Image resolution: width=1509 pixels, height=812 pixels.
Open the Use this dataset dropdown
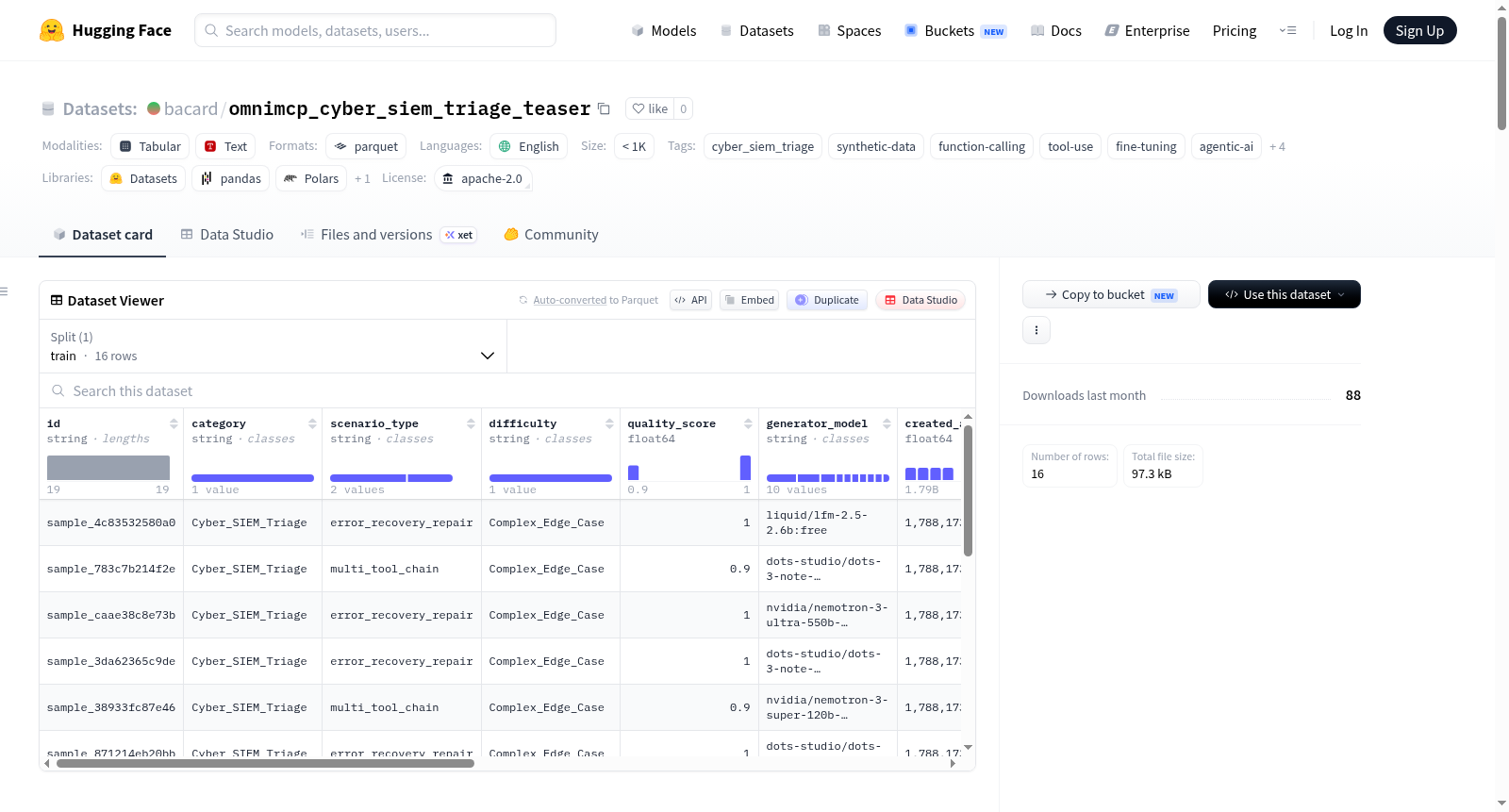[1285, 294]
